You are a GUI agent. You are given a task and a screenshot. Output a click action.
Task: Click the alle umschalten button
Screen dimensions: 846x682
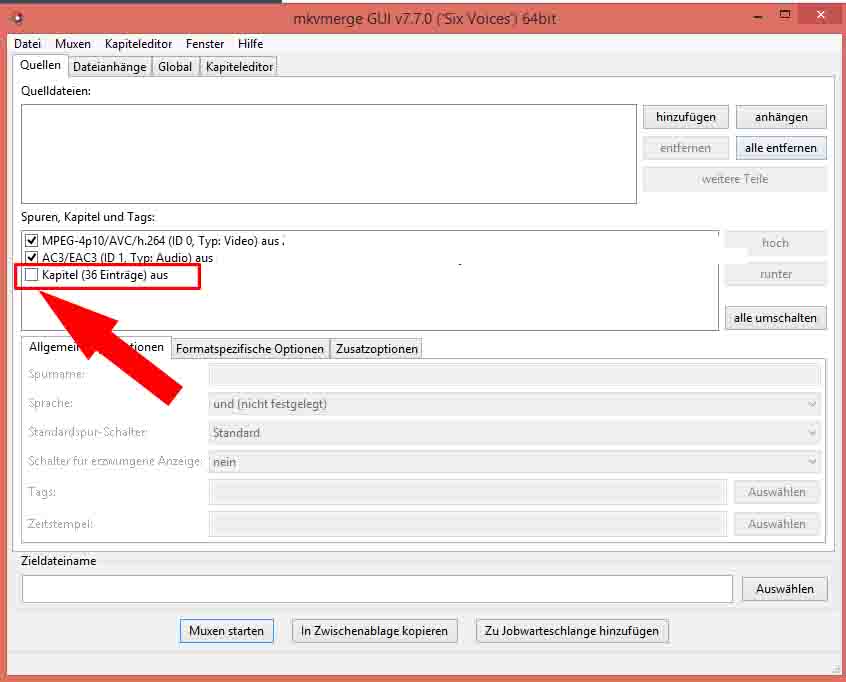[x=775, y=318]
